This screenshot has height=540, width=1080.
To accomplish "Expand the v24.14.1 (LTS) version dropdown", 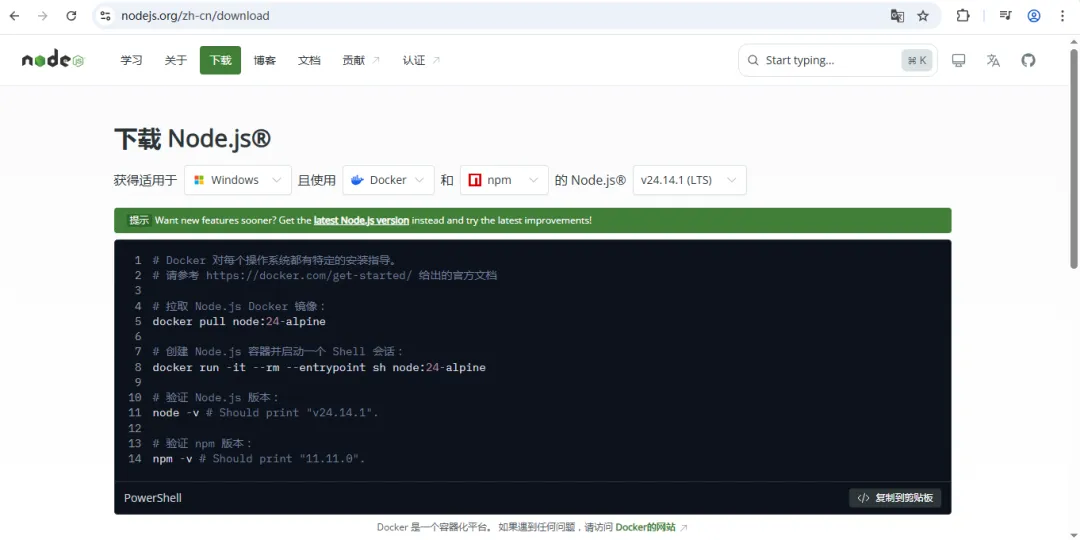I will click(689, 180).
